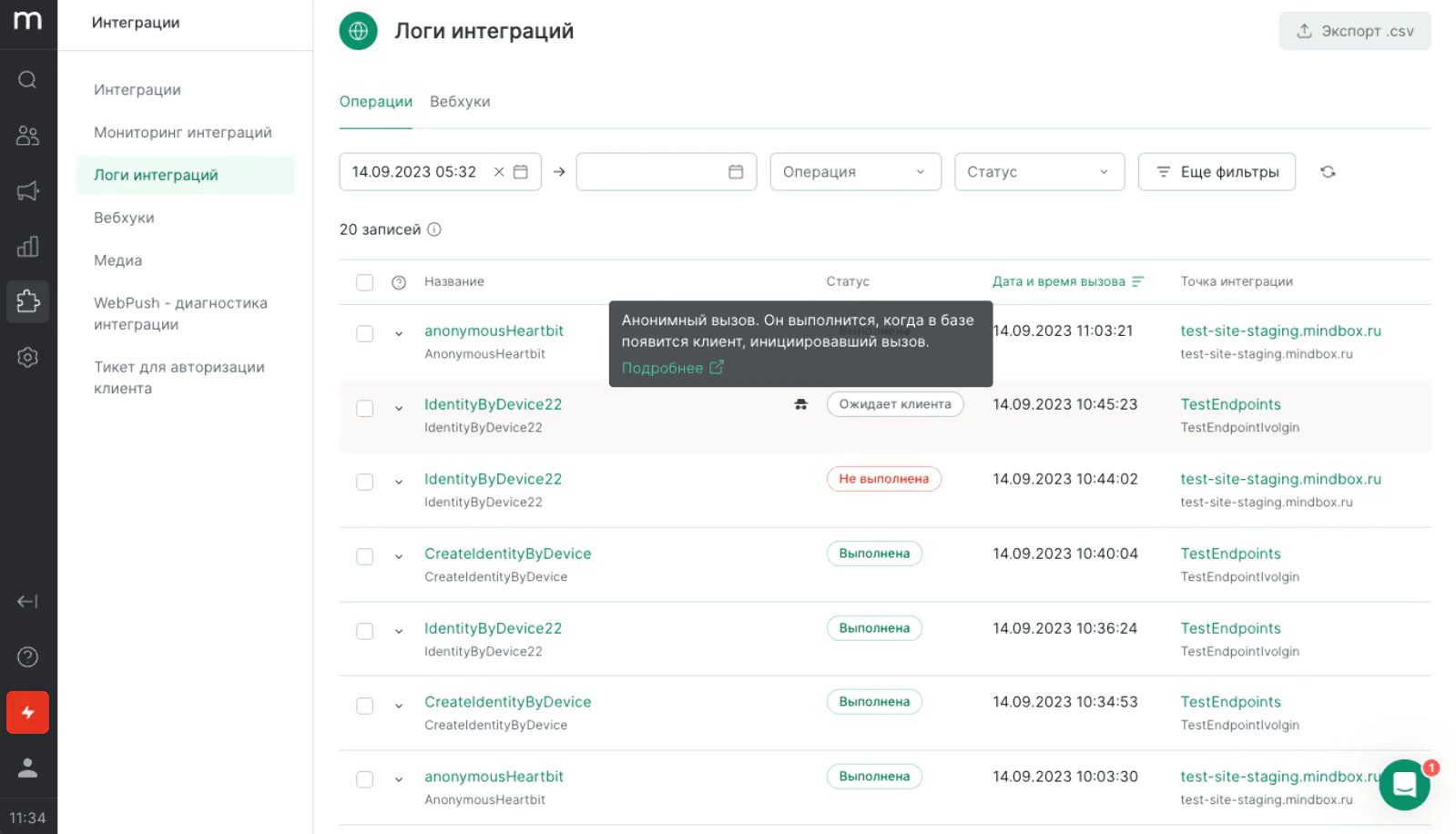Image resolution: width=1456 pixels, height=834 pixels.
Task: Expand the IdentityByDevice22 row at 10:45:23
Action: [x=399, y=408]
